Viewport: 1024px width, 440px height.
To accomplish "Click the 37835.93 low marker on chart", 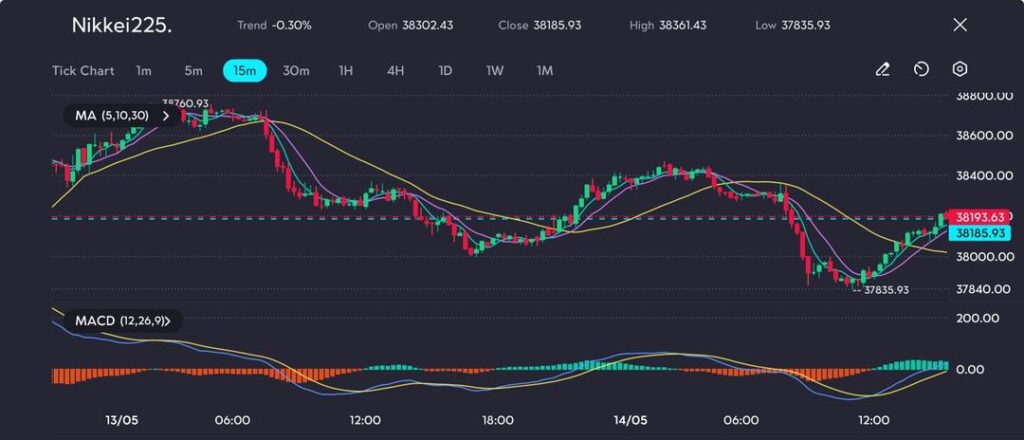I will click(x=885, y=290).
